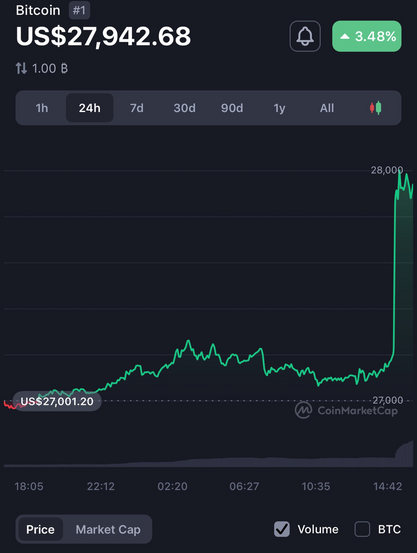Select the All time range

(x=327, y=108)
